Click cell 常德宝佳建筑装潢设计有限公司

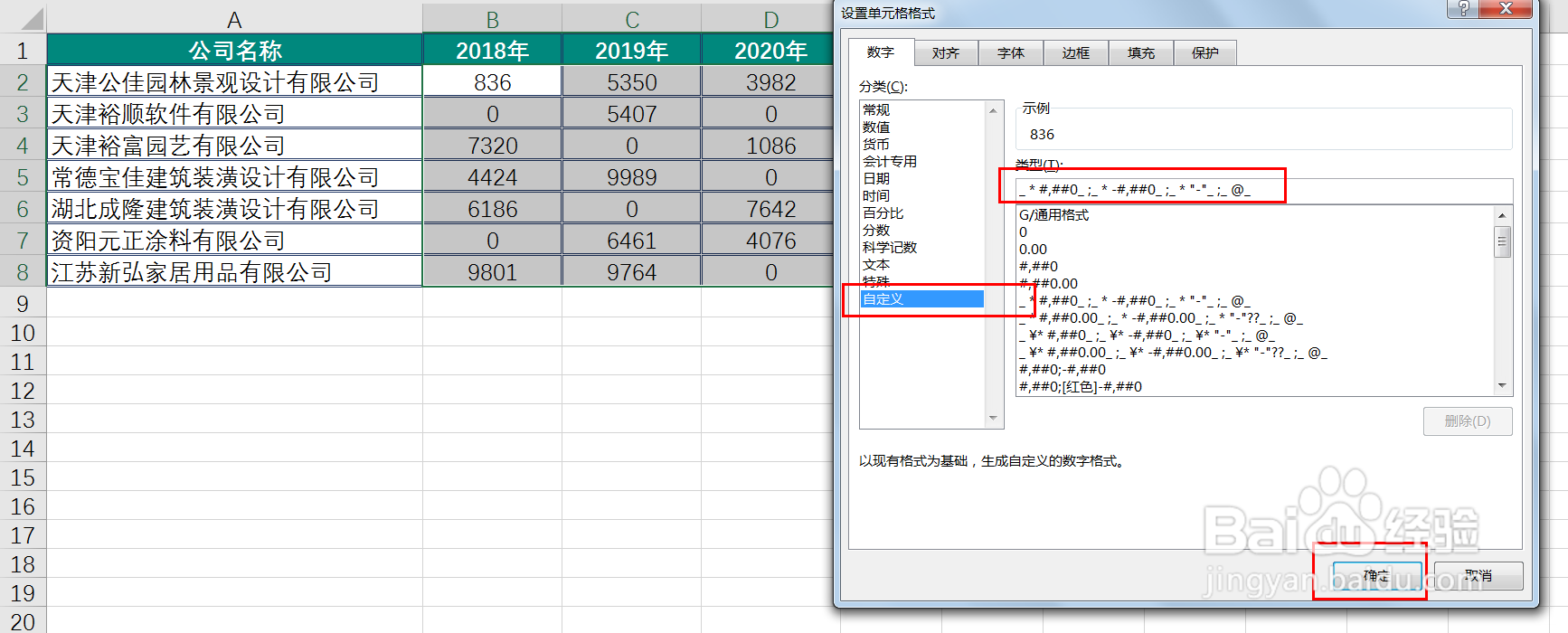234,176
